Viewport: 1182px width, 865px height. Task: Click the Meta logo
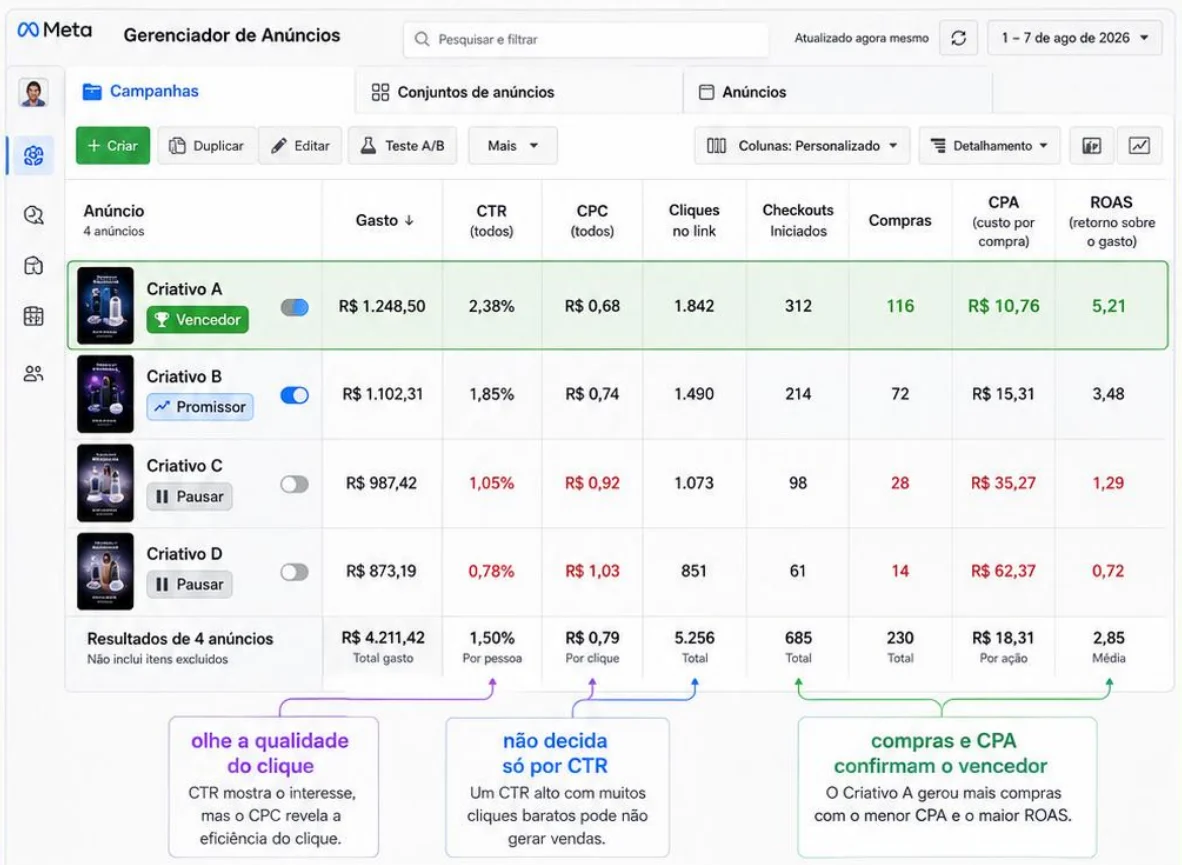pos(54,30)
